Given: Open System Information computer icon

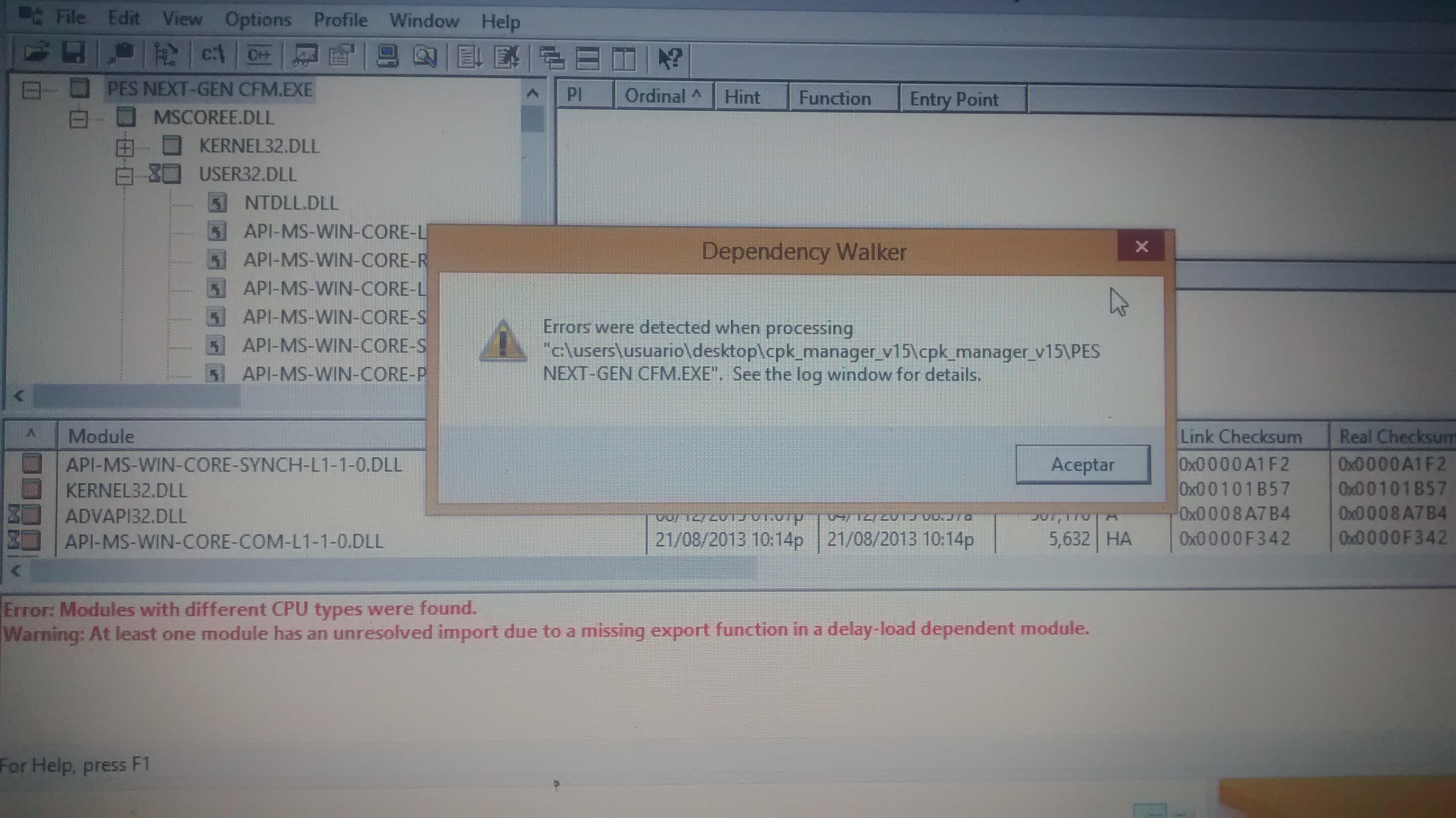Looking at the screenshot, I should tap(388, 57).
